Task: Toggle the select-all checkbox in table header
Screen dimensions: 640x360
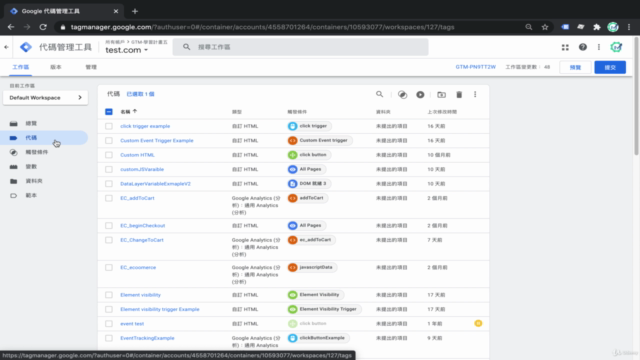Action: click(109, 111)
